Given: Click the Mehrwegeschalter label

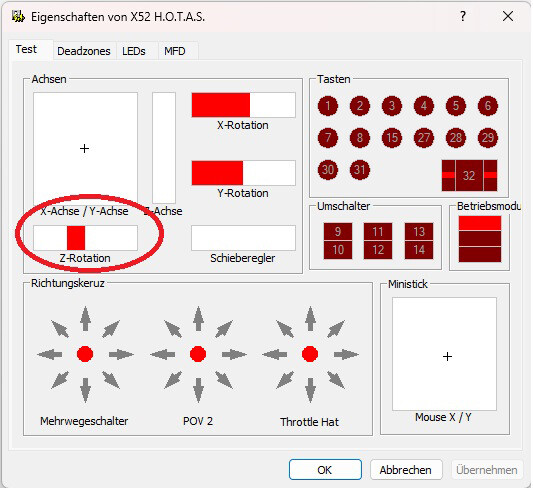Looking at the screenshot, I should tap(84, 421).
